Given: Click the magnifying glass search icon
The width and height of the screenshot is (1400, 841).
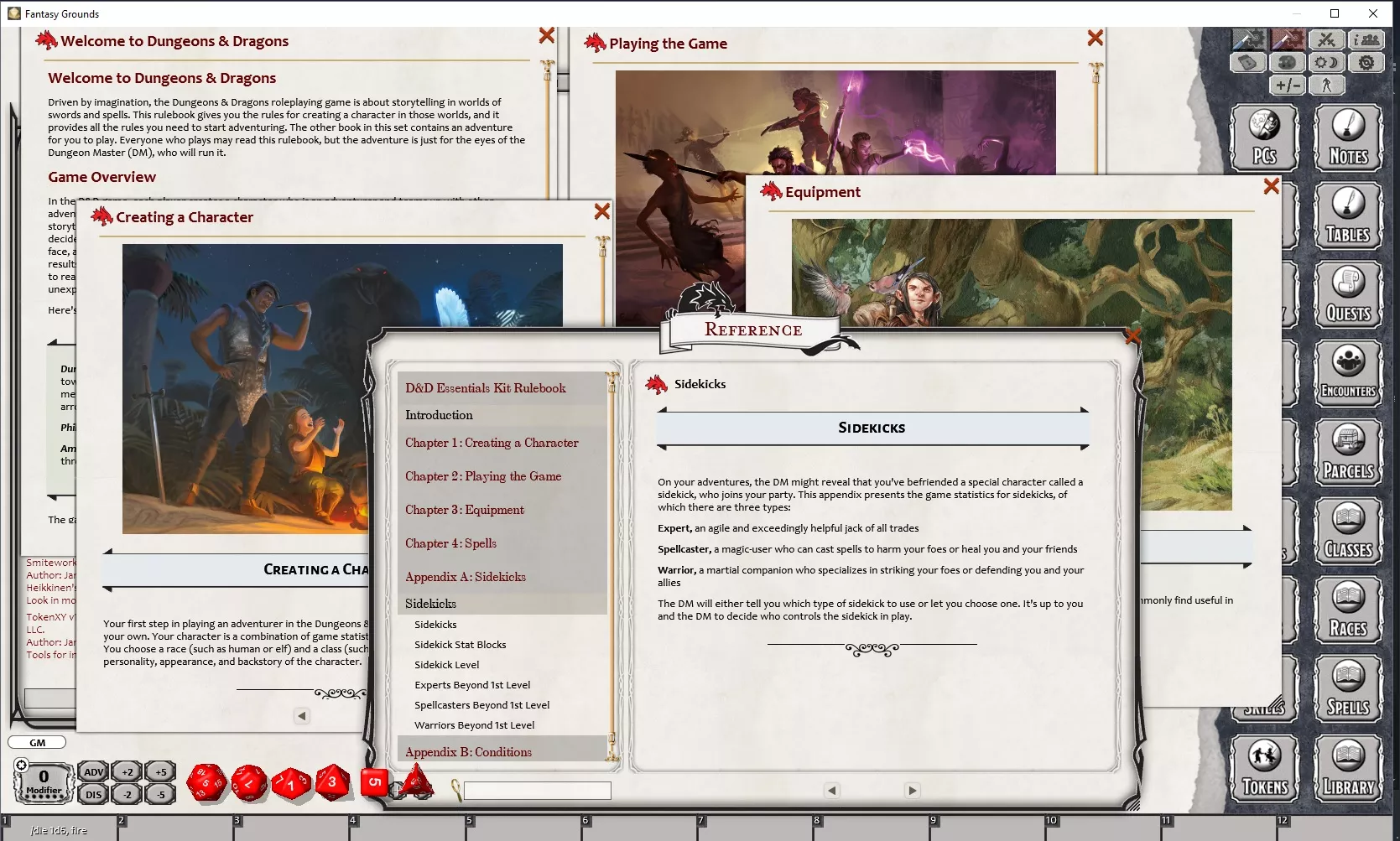Looking at the screenshot, I should pos(455,790).
